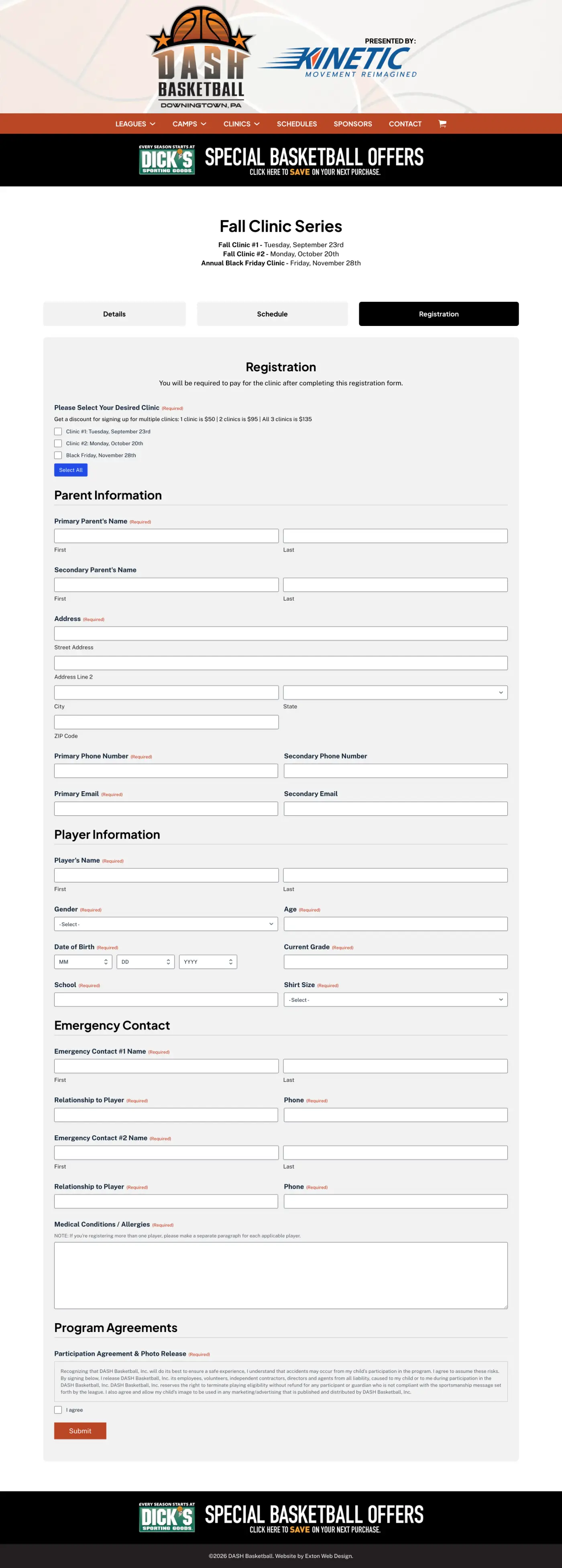Check Clinic #1 Tuesday, September 23rd
The height and width of the screenshot is (1568, 562).
coord(59,432)
